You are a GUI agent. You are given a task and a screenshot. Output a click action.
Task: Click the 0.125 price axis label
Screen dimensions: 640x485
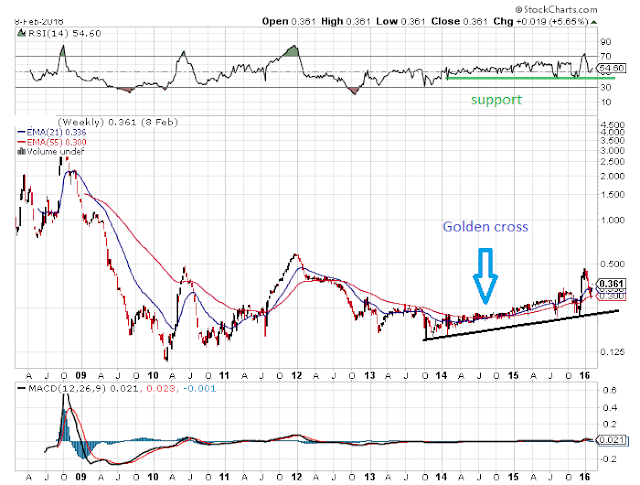[613, 352]
